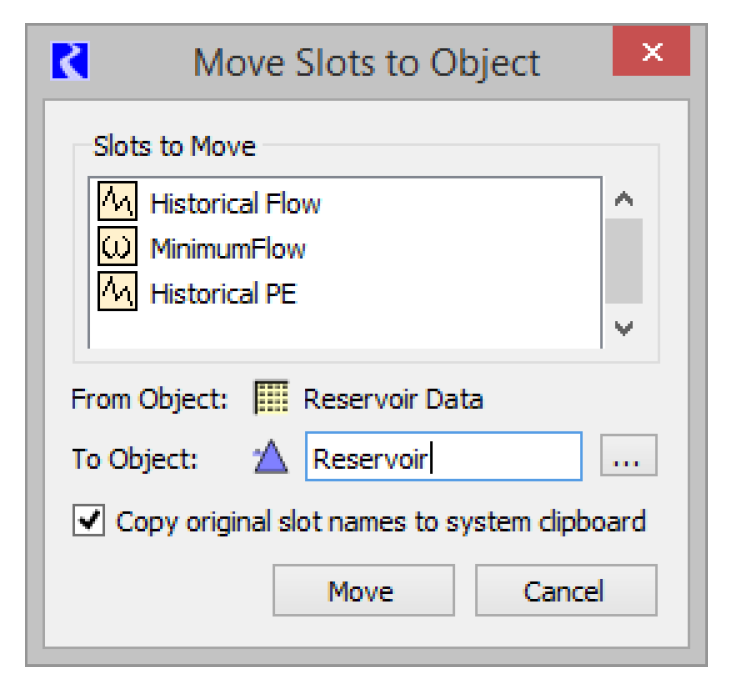This screenshot has height=687, width=732.
Task: Click the RiverWare logo in the title bar
Action: pos(70,61)
